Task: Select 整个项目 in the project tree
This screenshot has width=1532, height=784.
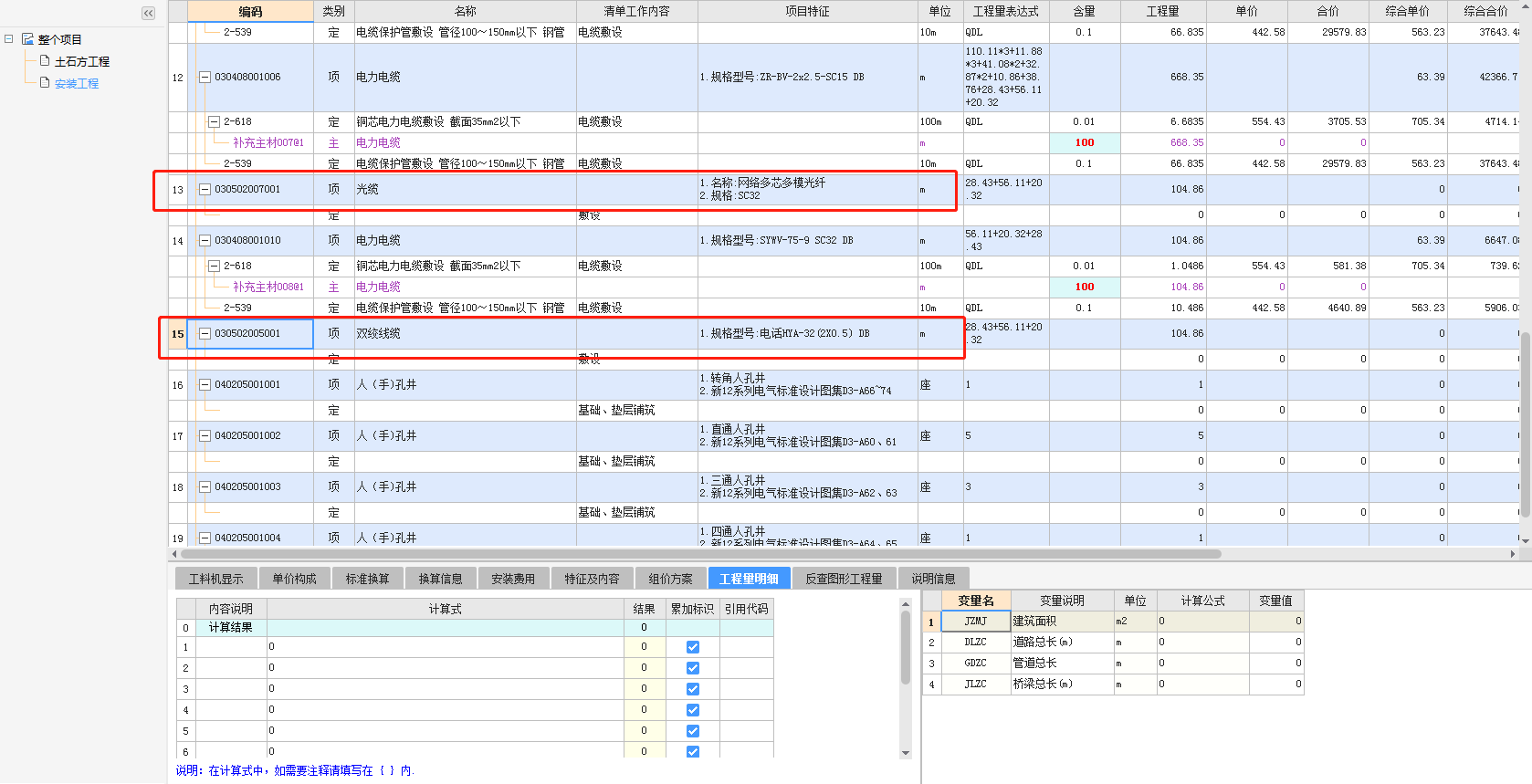Action: point(59,39)
